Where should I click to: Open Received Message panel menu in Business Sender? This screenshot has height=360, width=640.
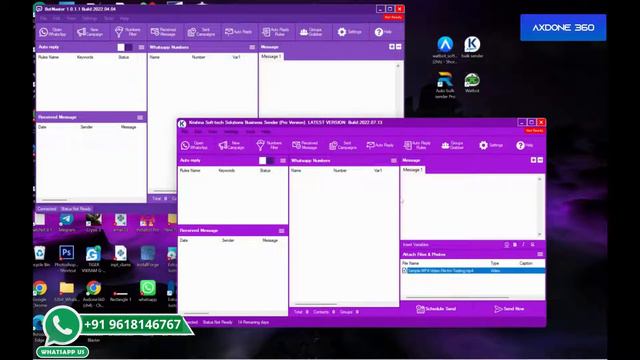tap(282, 231)
